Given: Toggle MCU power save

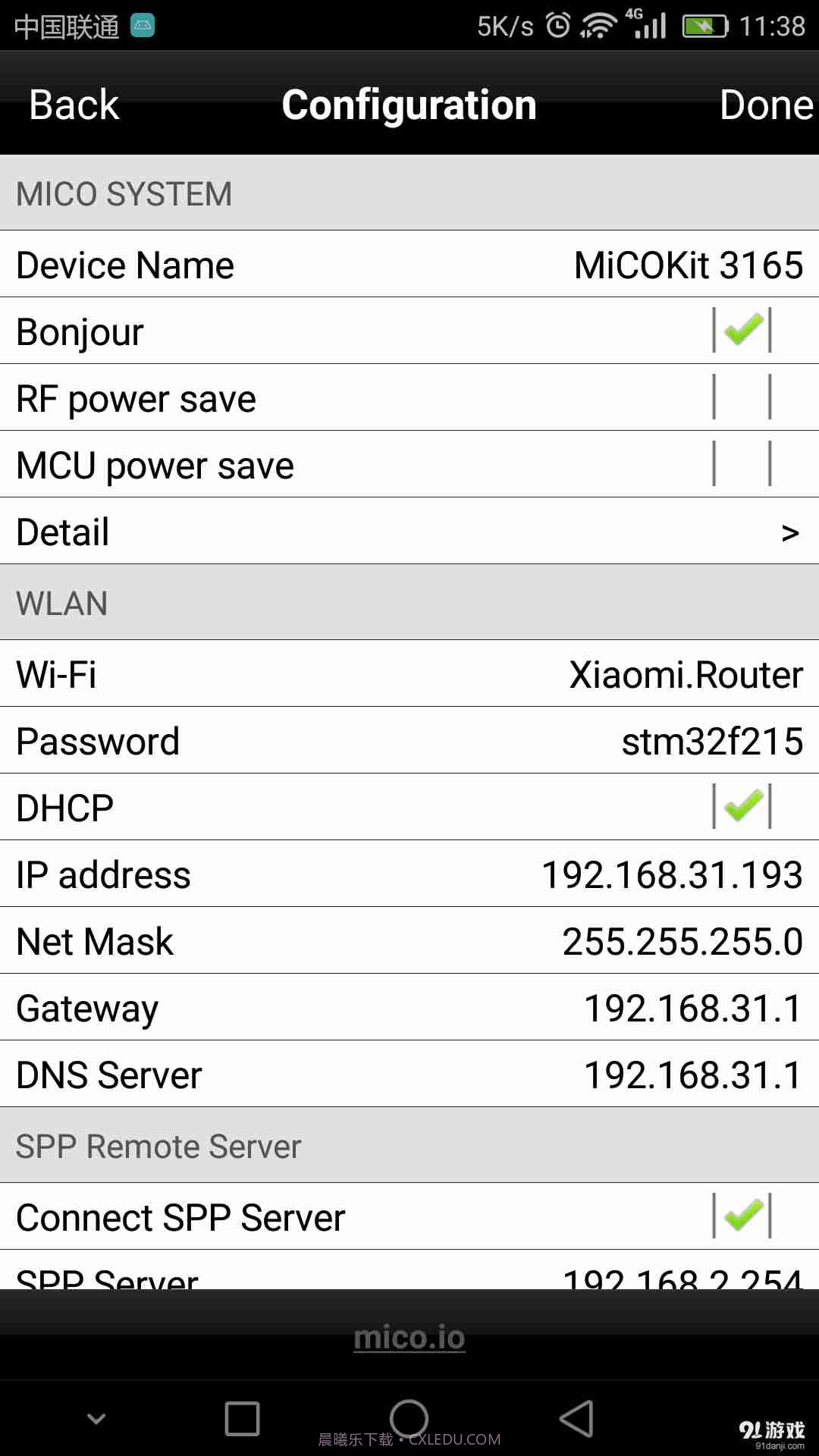Looking at the screenshot, I should point(742,464).
